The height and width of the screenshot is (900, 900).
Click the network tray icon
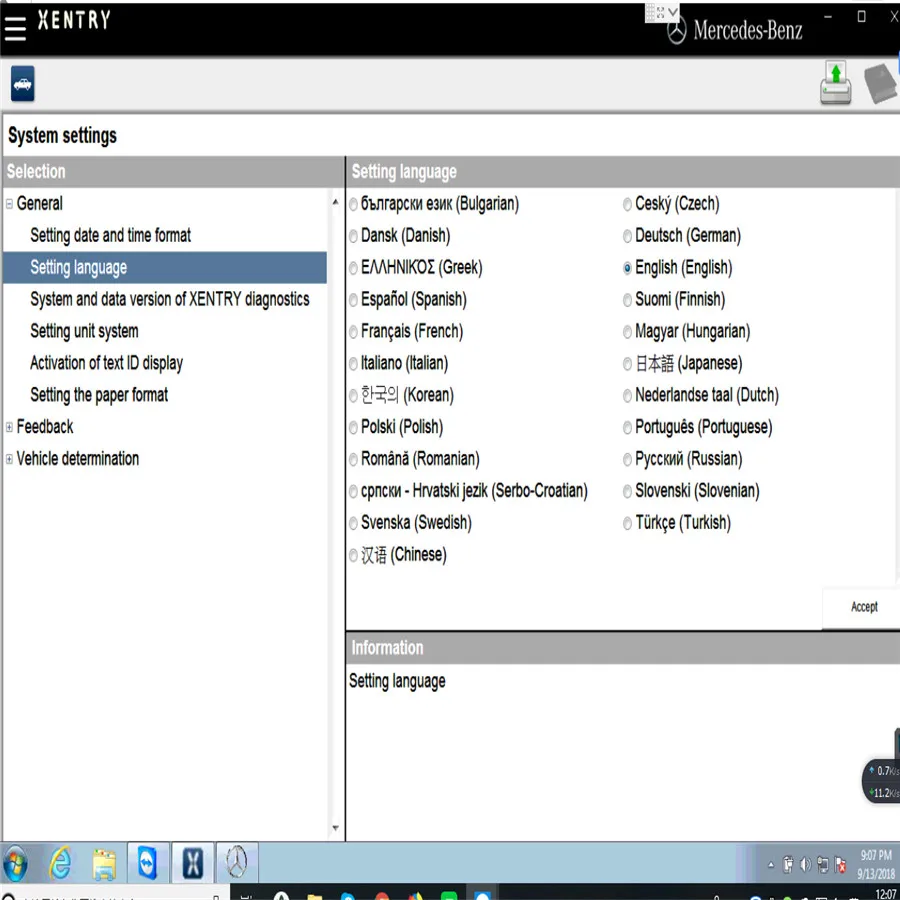point(823,864)
